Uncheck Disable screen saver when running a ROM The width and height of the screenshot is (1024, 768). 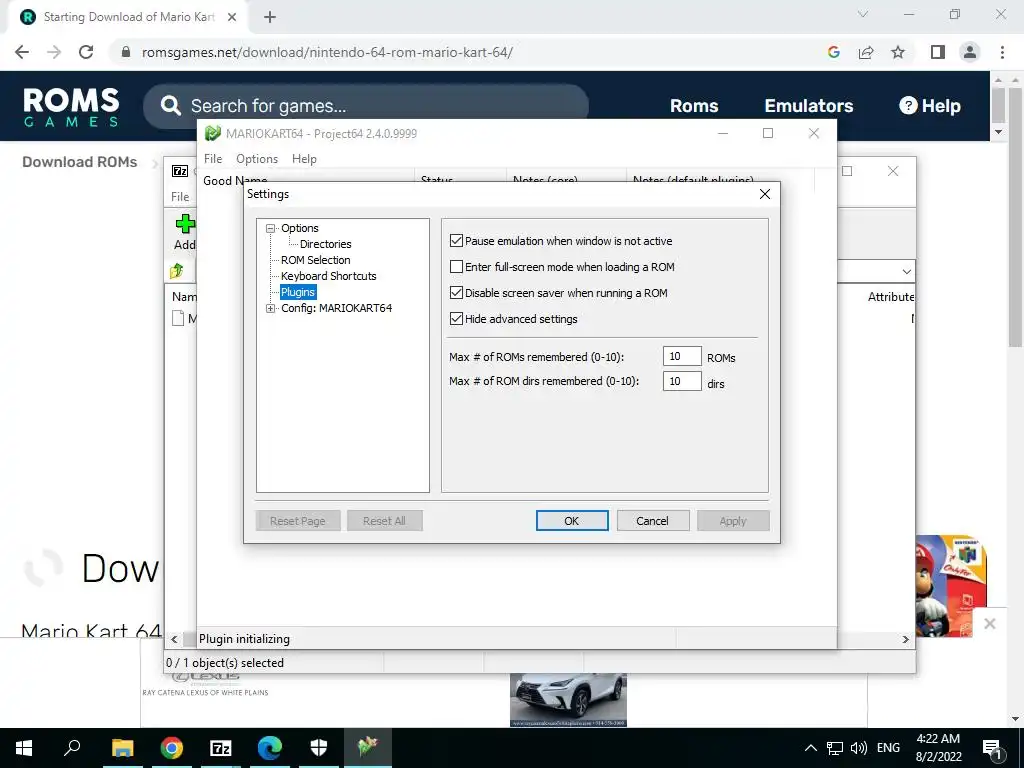tap(456, 293)
